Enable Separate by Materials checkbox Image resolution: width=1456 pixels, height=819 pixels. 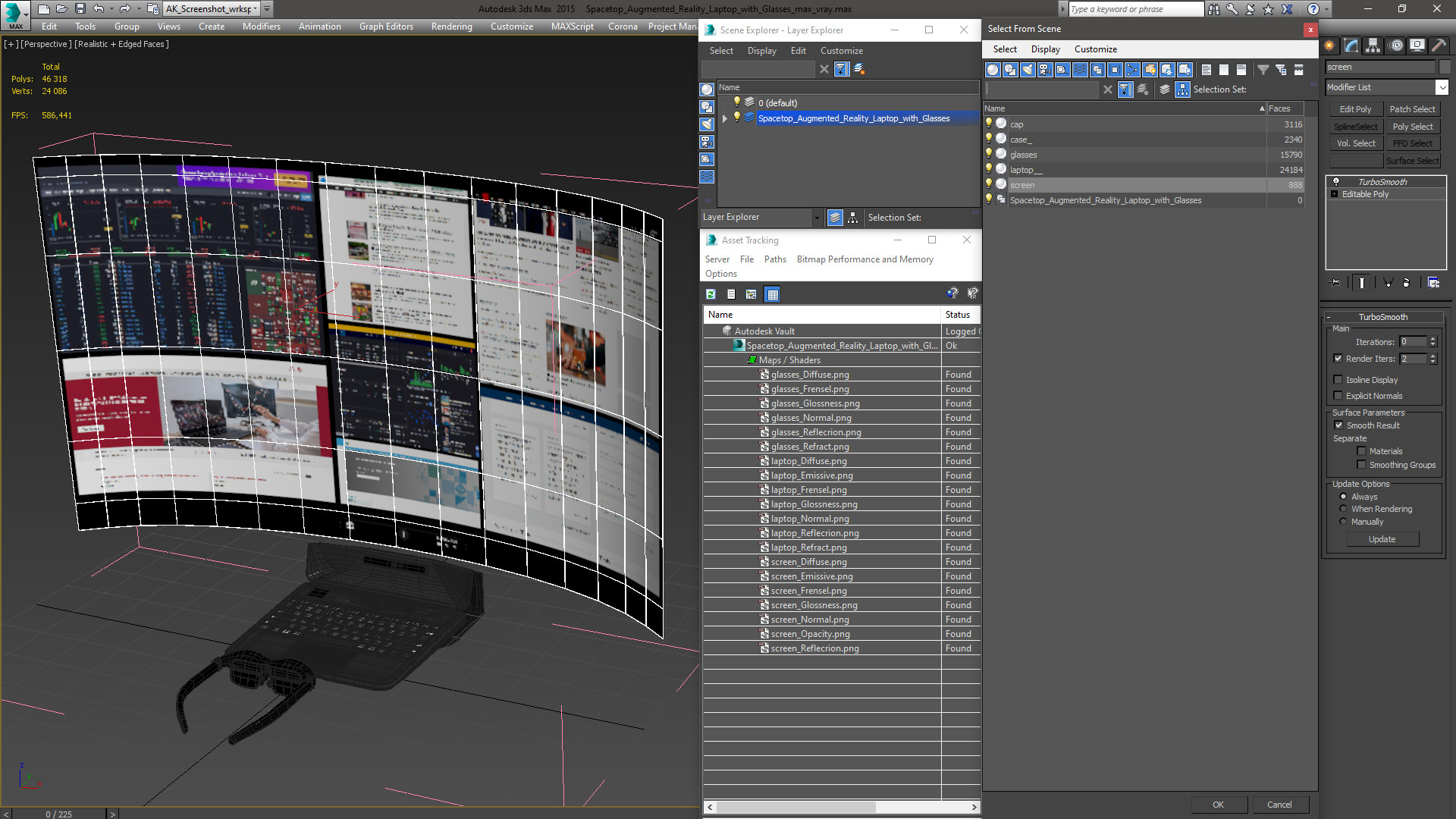1361,451
